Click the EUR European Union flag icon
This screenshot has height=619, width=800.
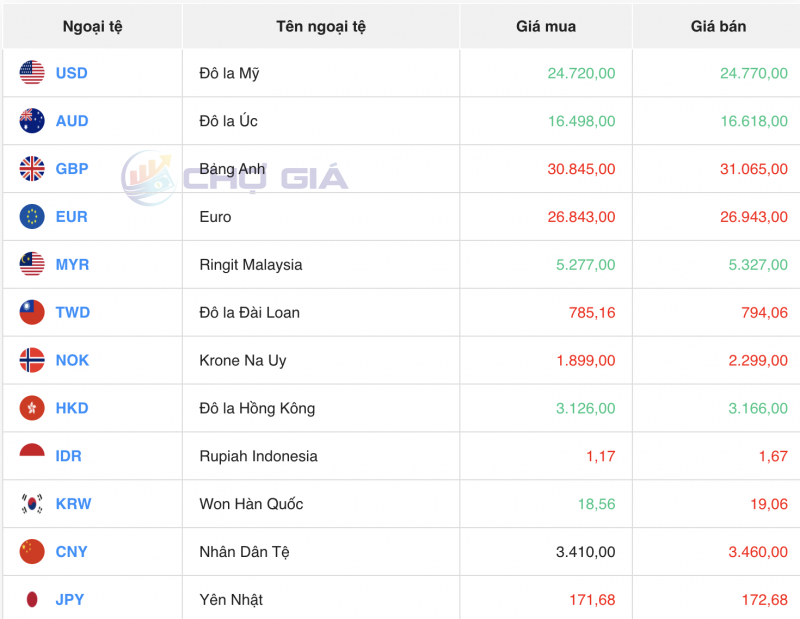click(x=30, y=216)
